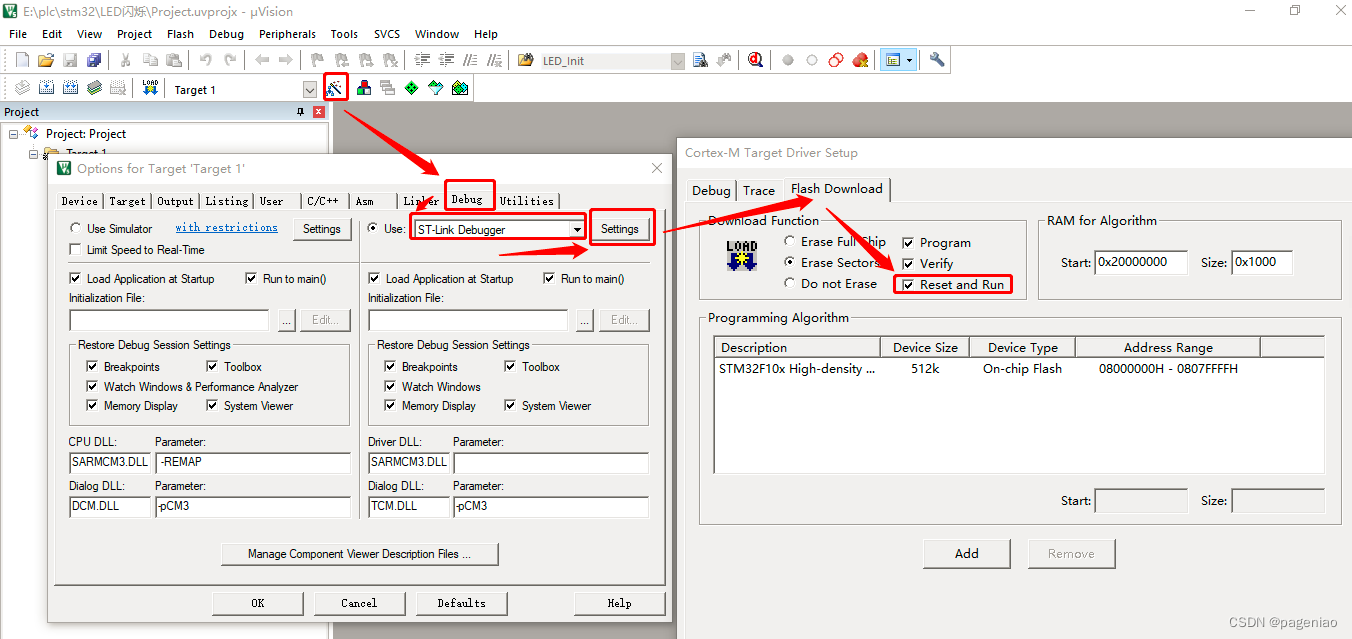1352x639 pixels.
Task: Click the Undo arrow icon
Action: tap(205, 60)
